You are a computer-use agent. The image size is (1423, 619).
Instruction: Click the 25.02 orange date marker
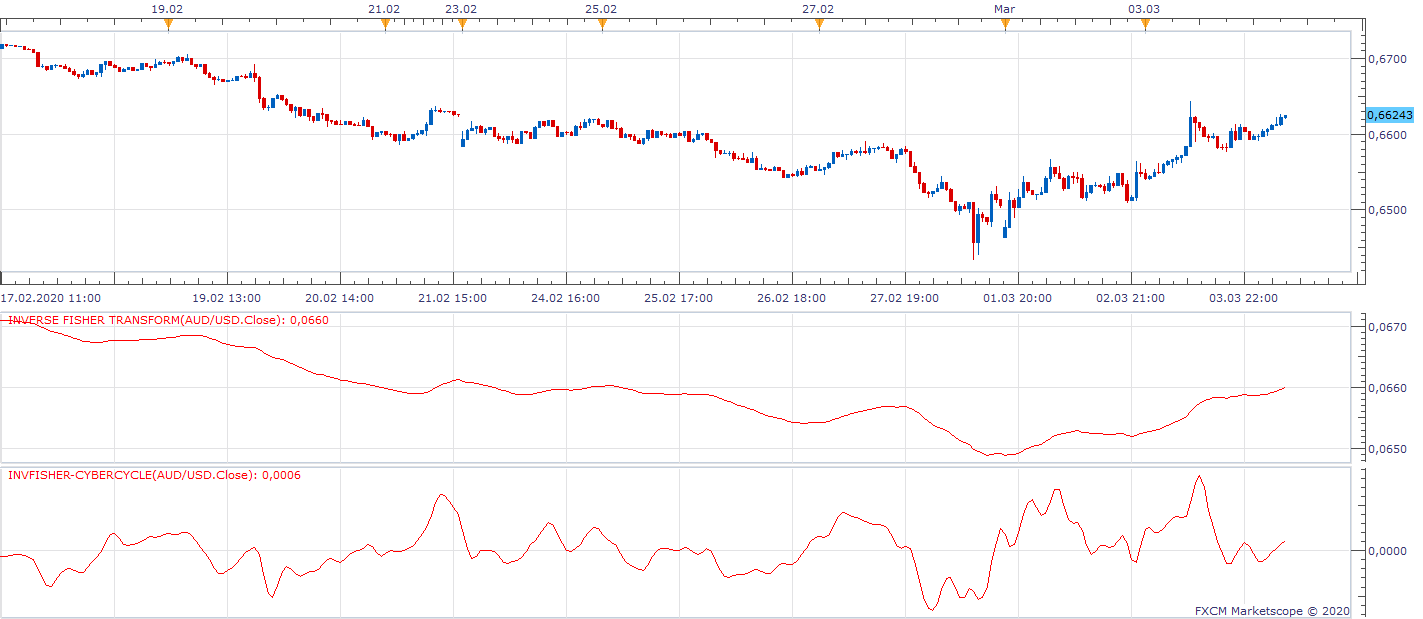(x=601, y=25)
